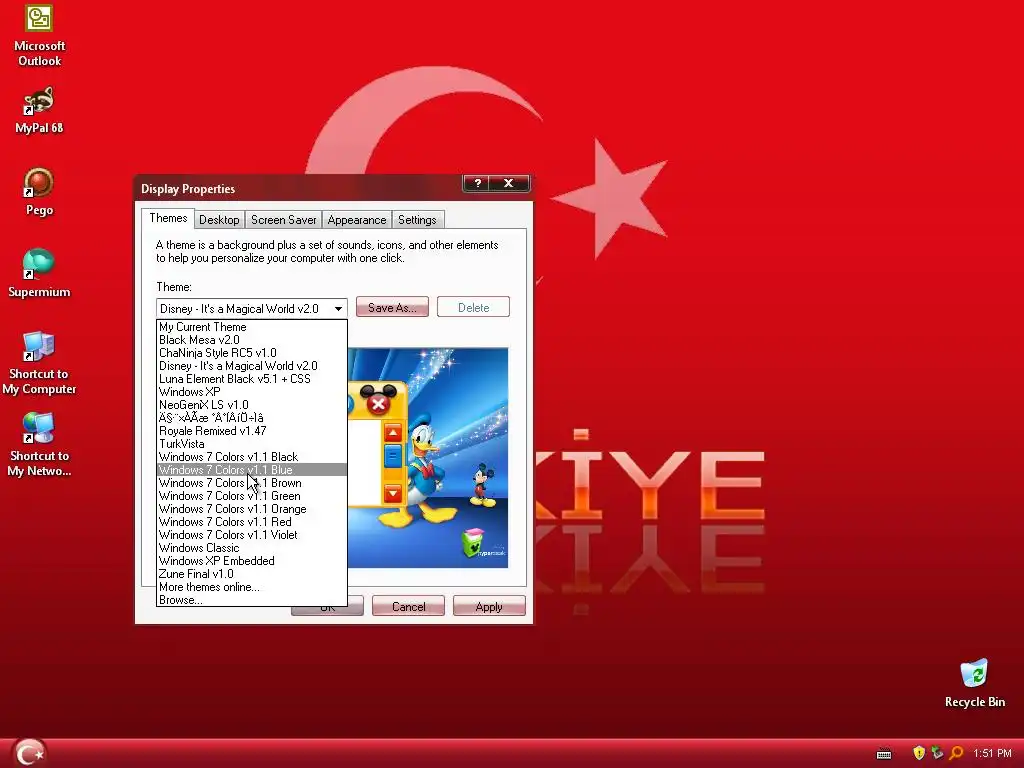The height and width of the screenshot is (768, 1024).
Task: Click the help question mark button
Action: (477, 184)
